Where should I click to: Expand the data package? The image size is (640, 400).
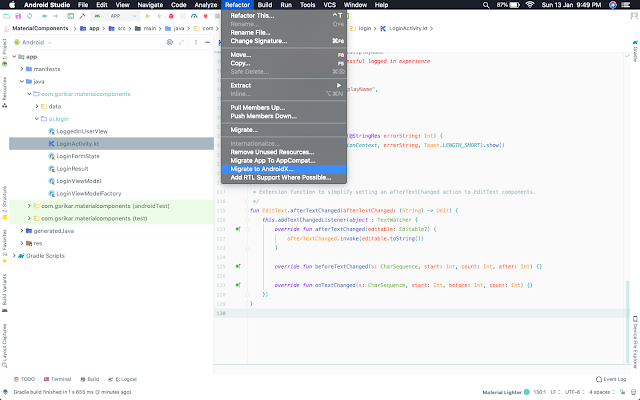pyautogui.click(x=37, y=106)
